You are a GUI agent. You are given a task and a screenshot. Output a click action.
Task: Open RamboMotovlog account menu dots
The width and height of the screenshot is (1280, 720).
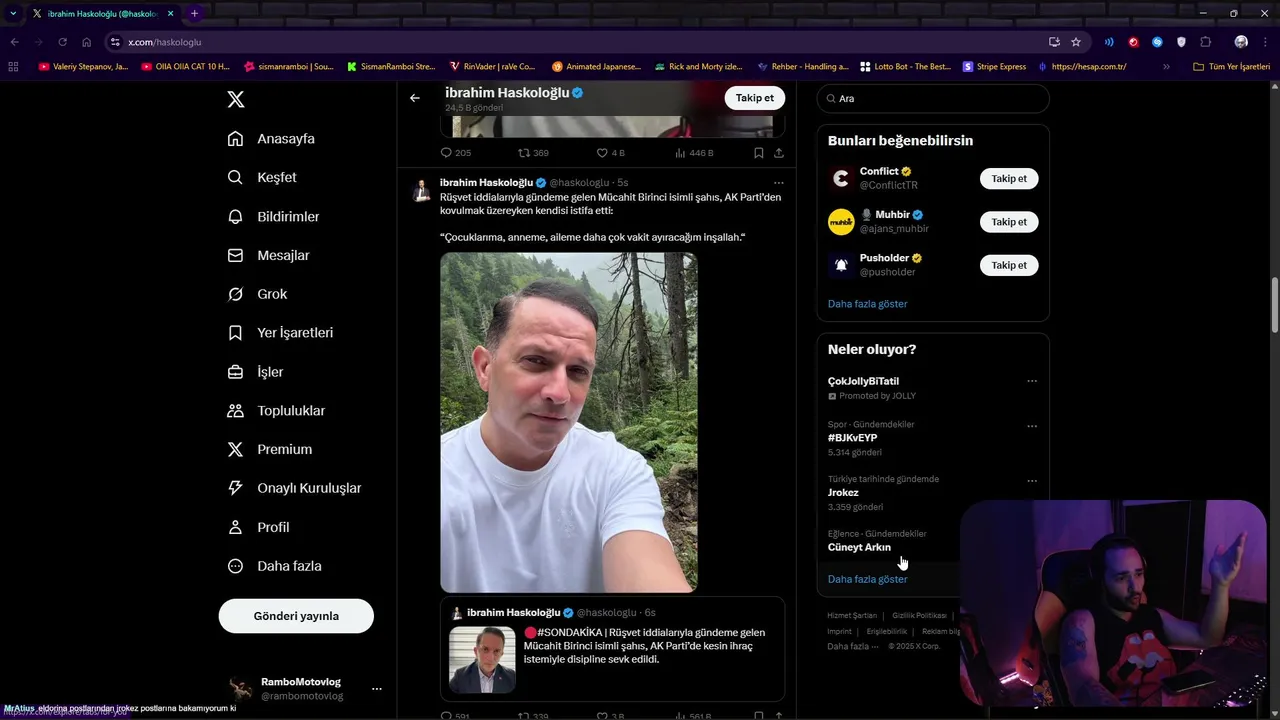(x=376, y=689)
